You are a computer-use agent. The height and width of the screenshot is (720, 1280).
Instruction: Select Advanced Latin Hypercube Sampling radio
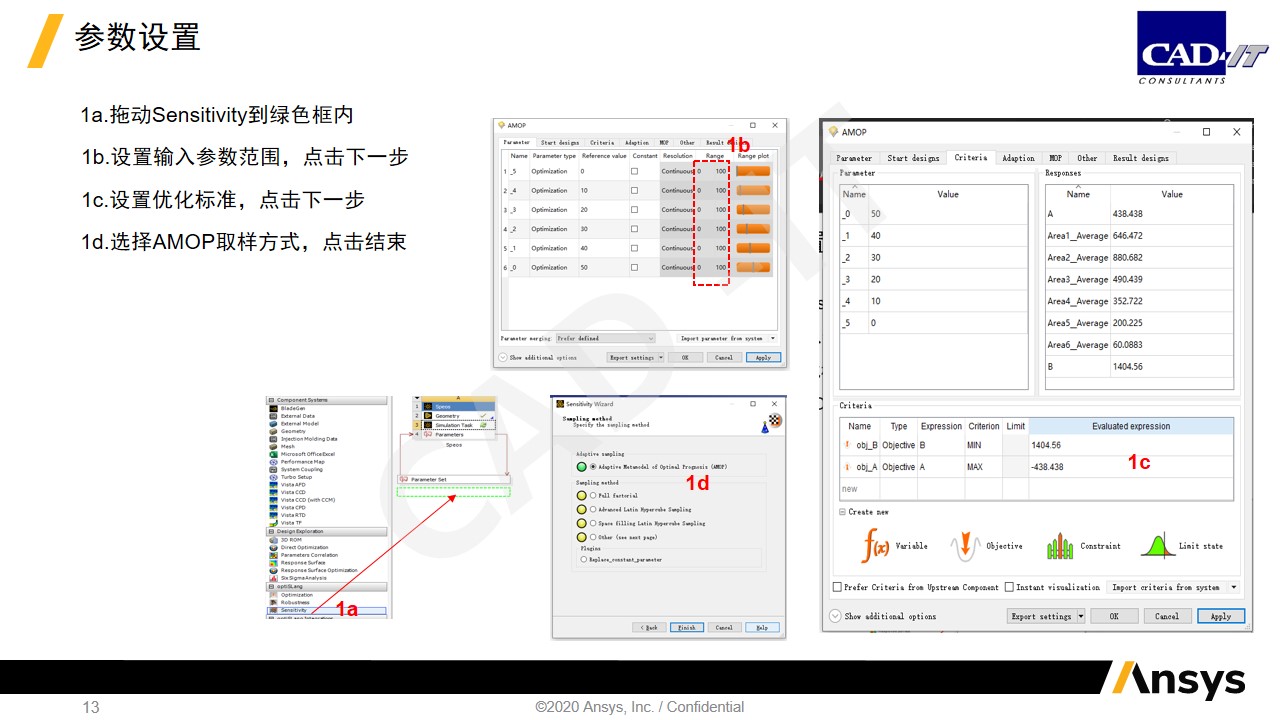coord(593,509)
